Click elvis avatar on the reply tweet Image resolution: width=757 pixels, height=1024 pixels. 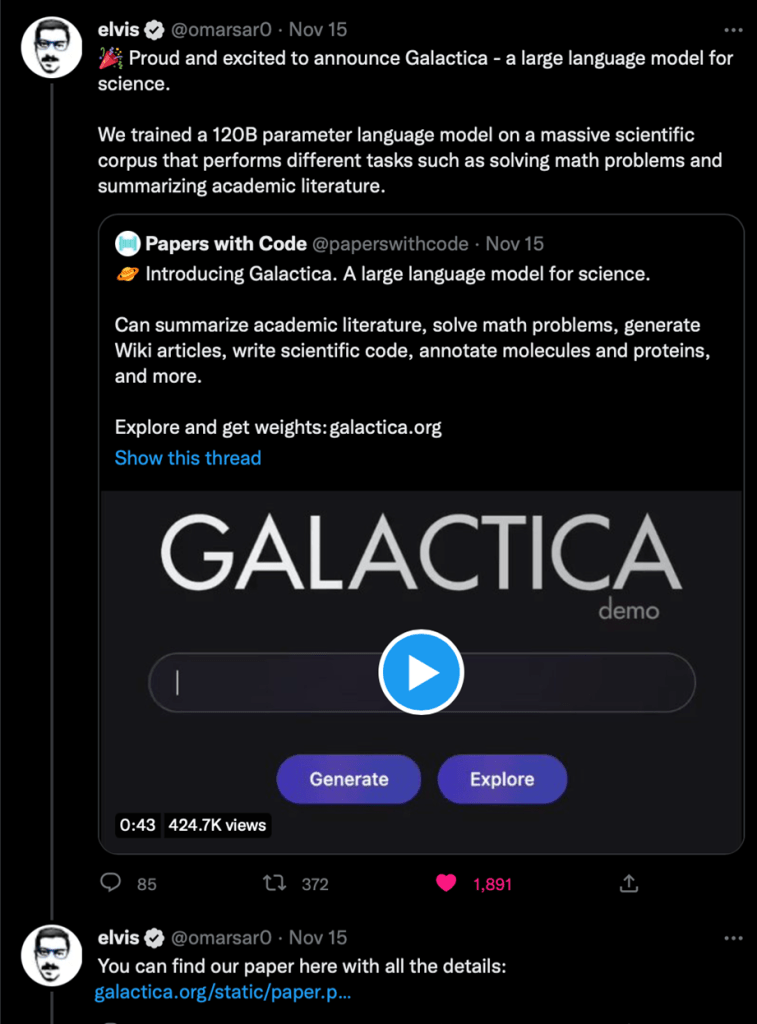point(51,954)
